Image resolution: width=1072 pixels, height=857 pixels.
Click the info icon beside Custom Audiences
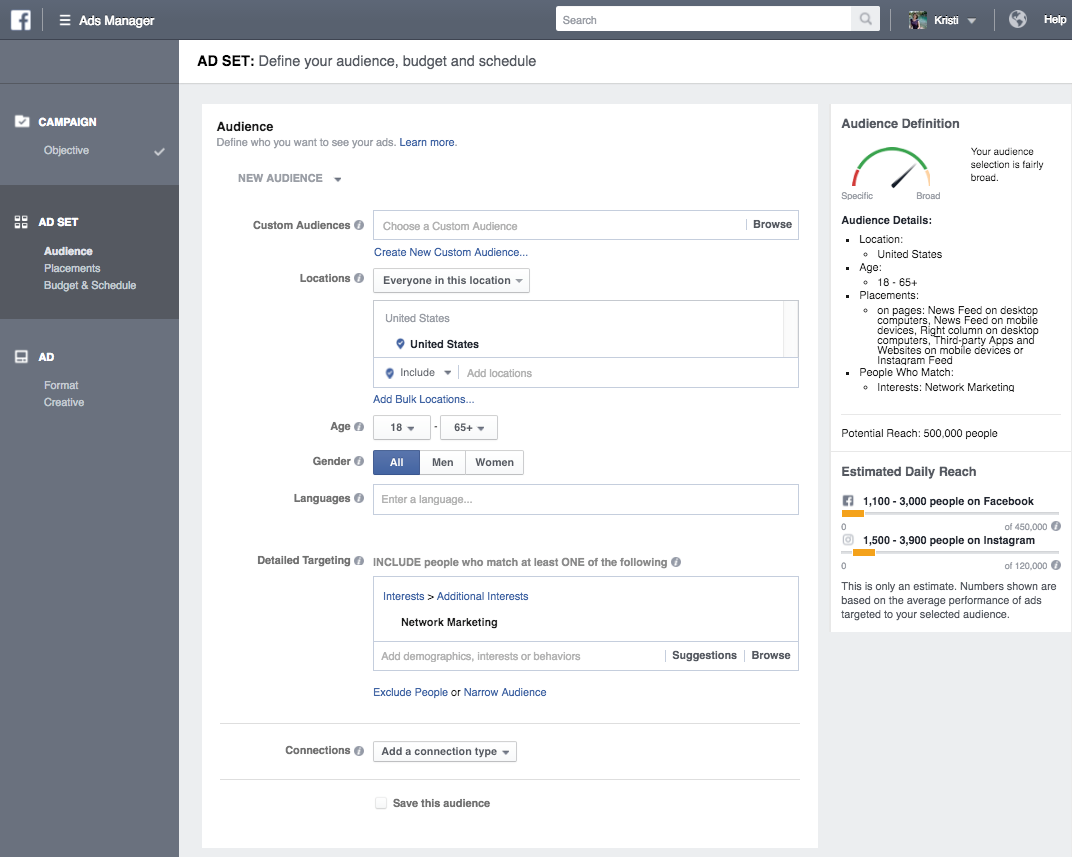click(359, 225)
